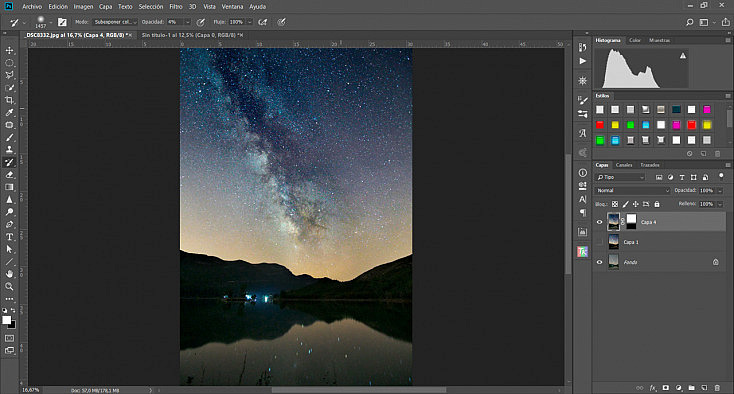Switch to the Trazados tab

coord(650,165)
